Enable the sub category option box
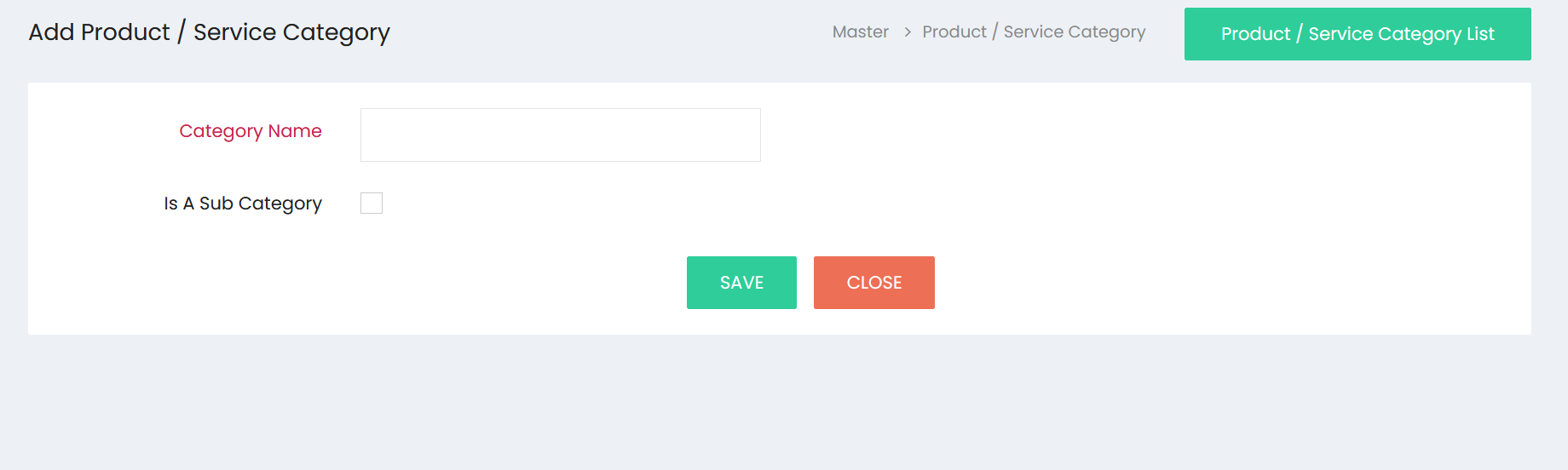 (x=372, y=203)
